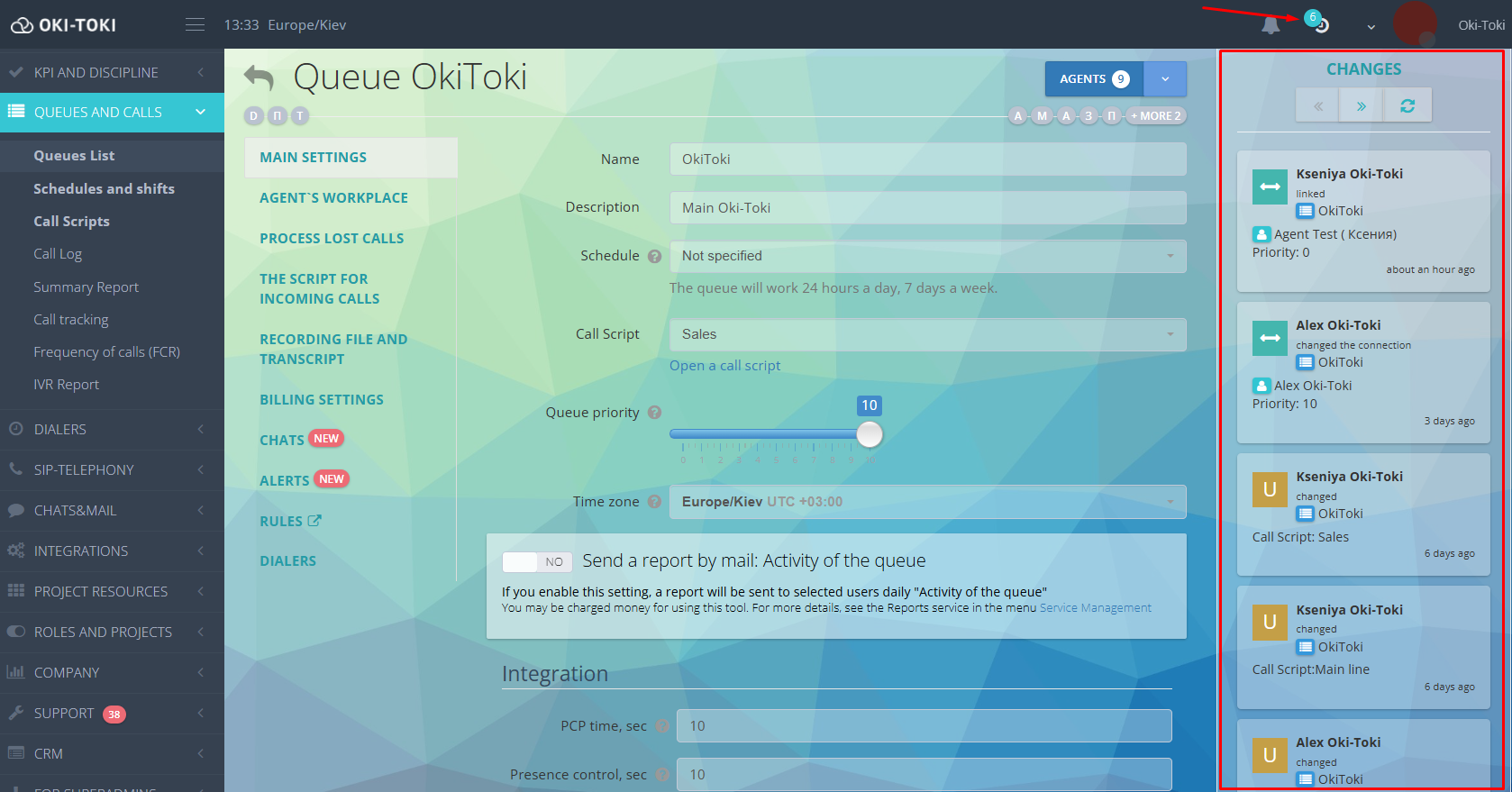Expand the PROJECT RESOURCES sidebar menu
This screenshot has width=1512, height=792.
point(112,592)
